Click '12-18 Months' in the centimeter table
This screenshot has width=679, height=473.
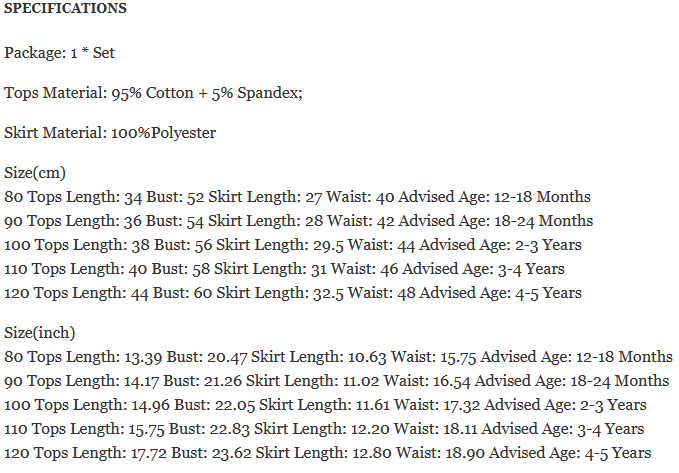pos(545,197)
